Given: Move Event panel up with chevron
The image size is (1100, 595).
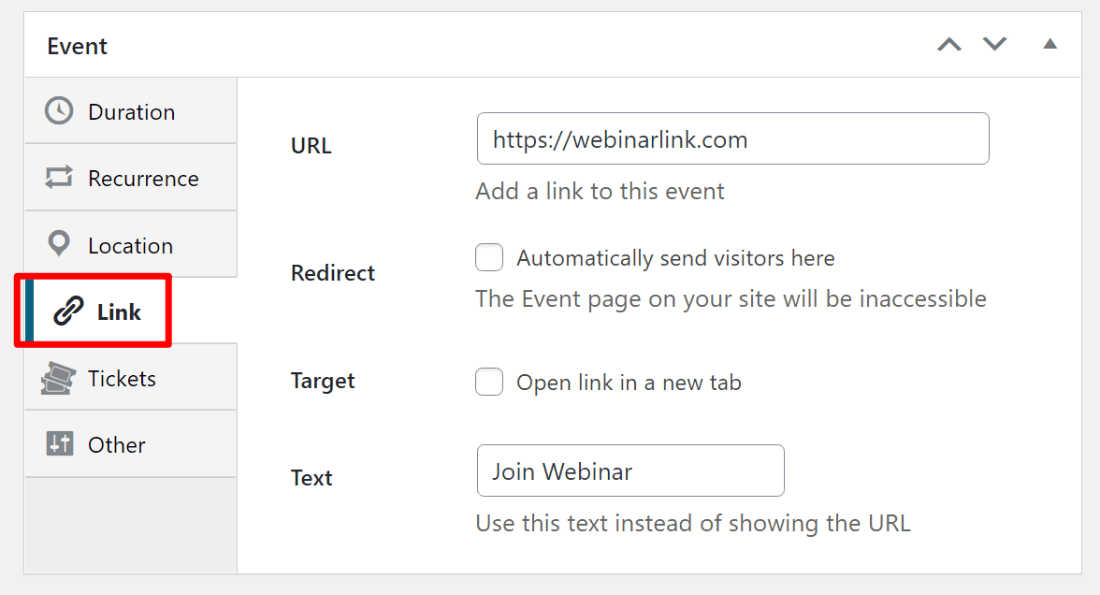Looking at the screenshot, I should (949, 45).
